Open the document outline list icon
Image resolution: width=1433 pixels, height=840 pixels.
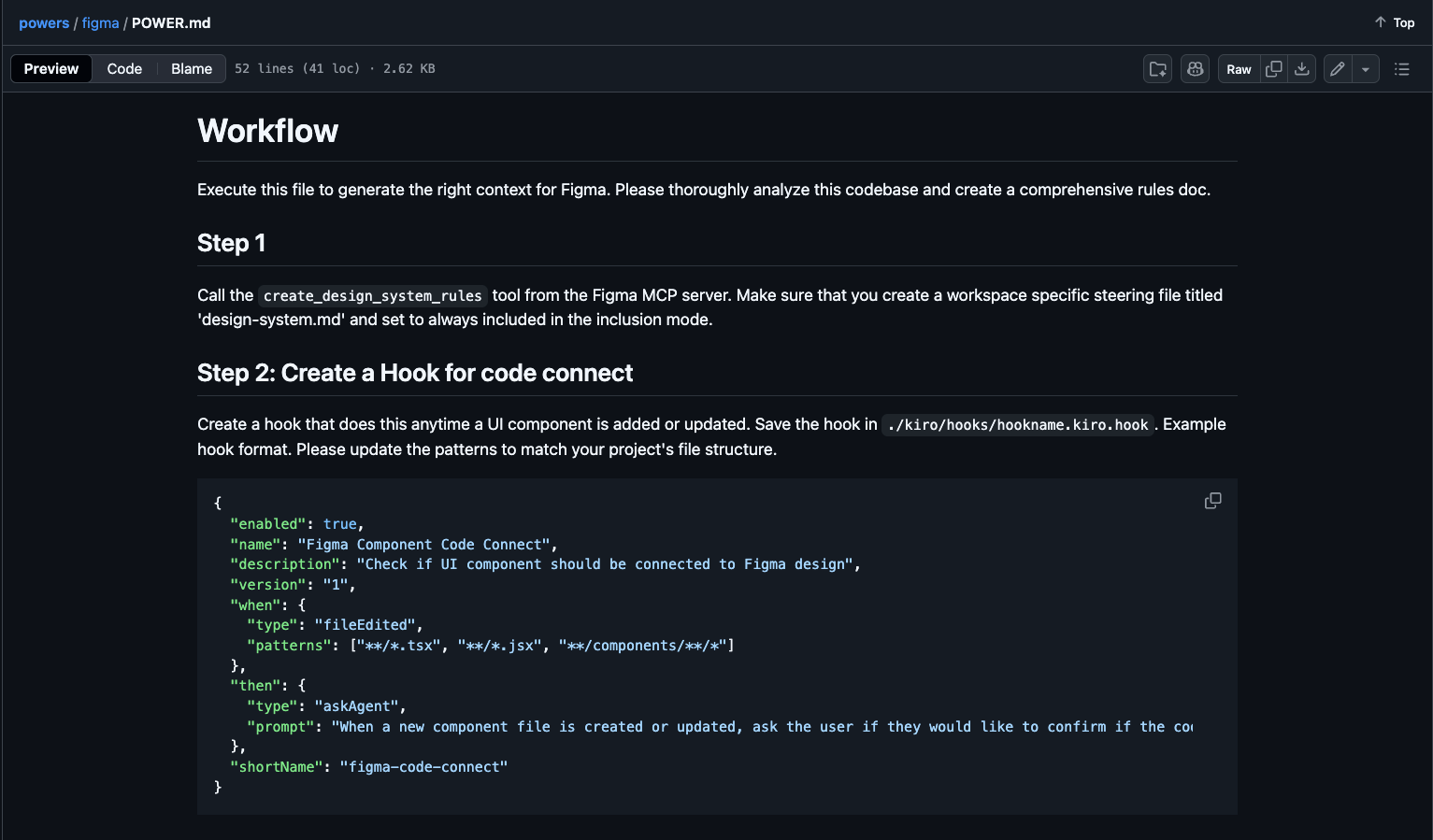[x=1401, y=69]
